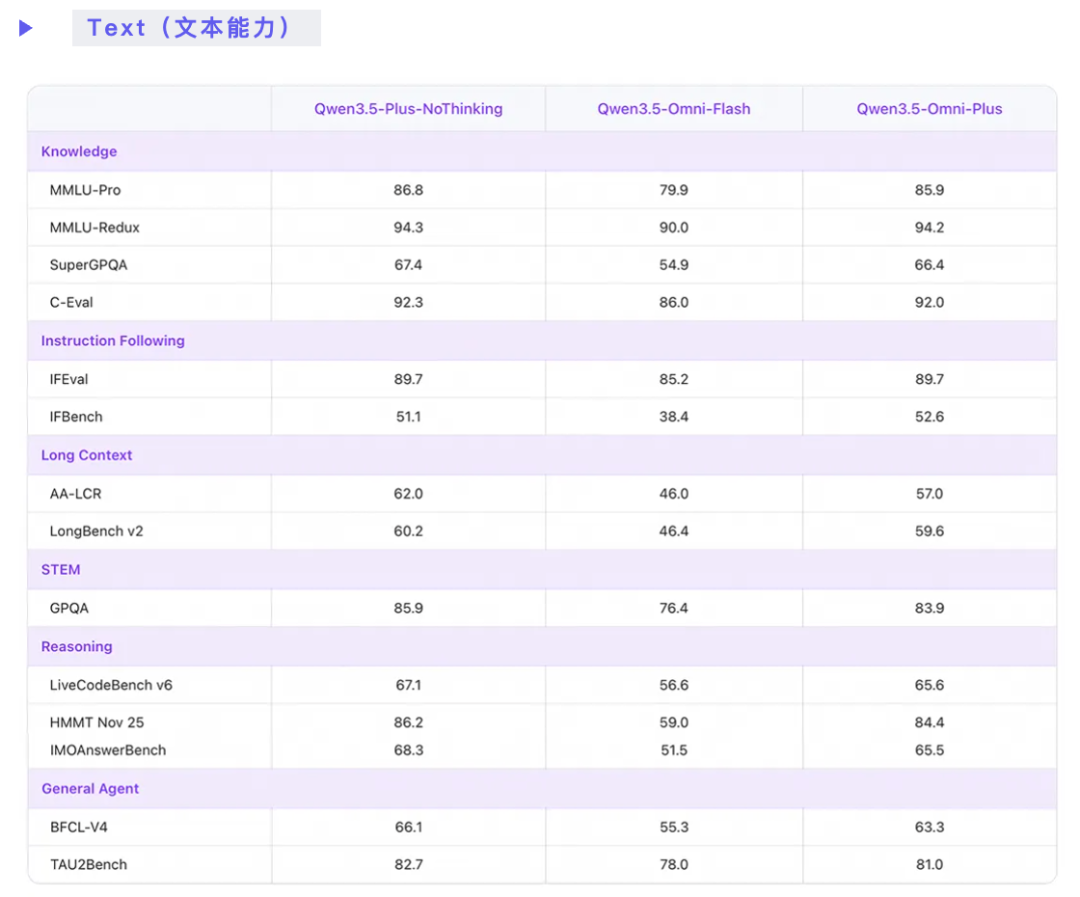The height and width of the screenshot is (897, 1080).
Task: Select the Qwen3.5-Omni-Flash column header
Action: pos(674,109)
